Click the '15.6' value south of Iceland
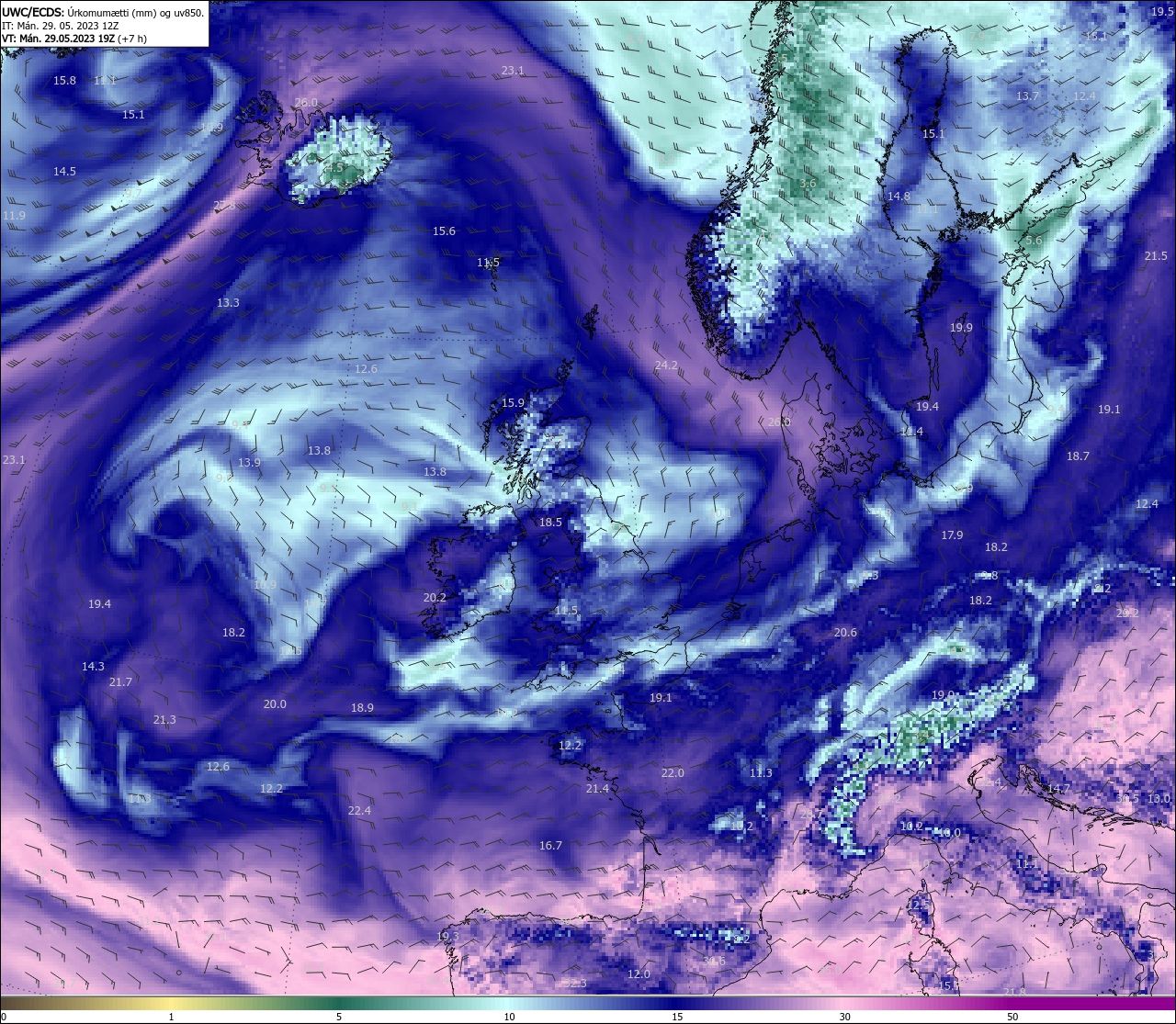 (444, 231)
